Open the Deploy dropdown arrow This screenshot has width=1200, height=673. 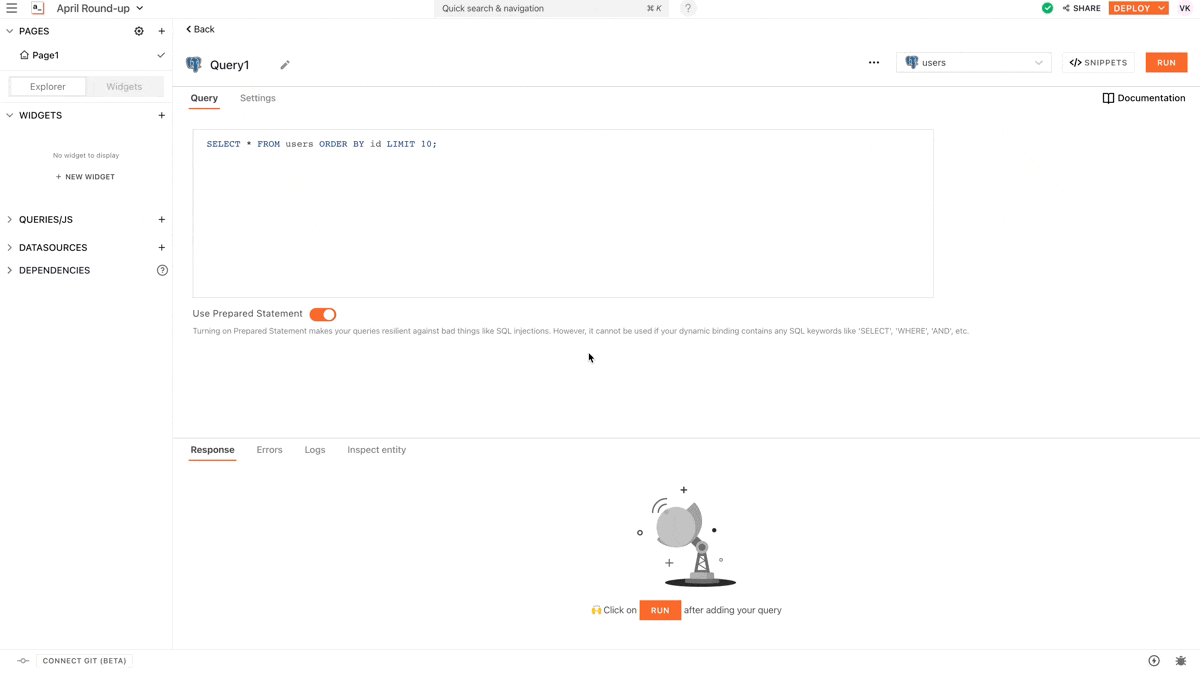coord(1161,8)
